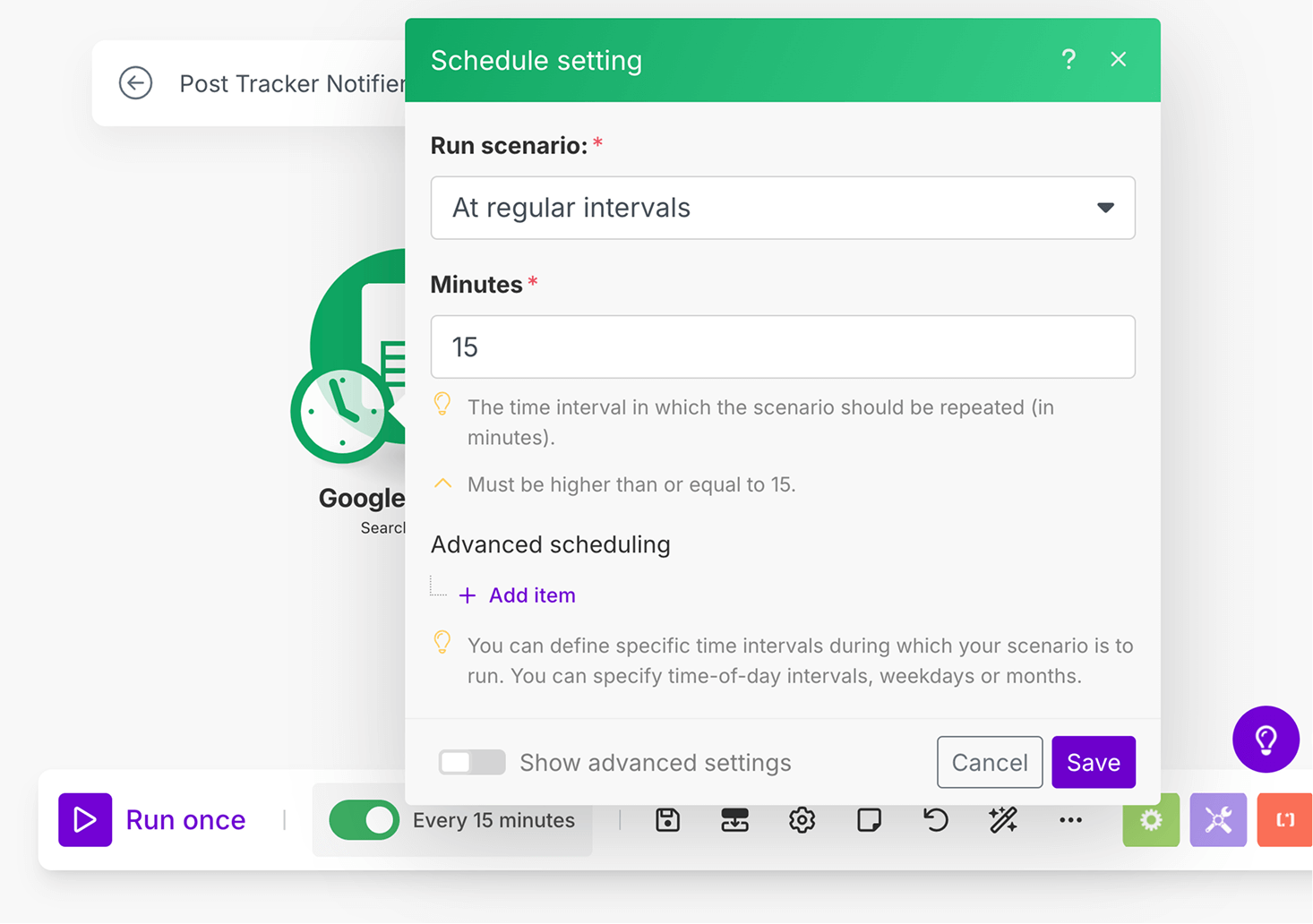Open the Every 15 minutes schedule label
The image size is (1313, 924).
point(493,820)
